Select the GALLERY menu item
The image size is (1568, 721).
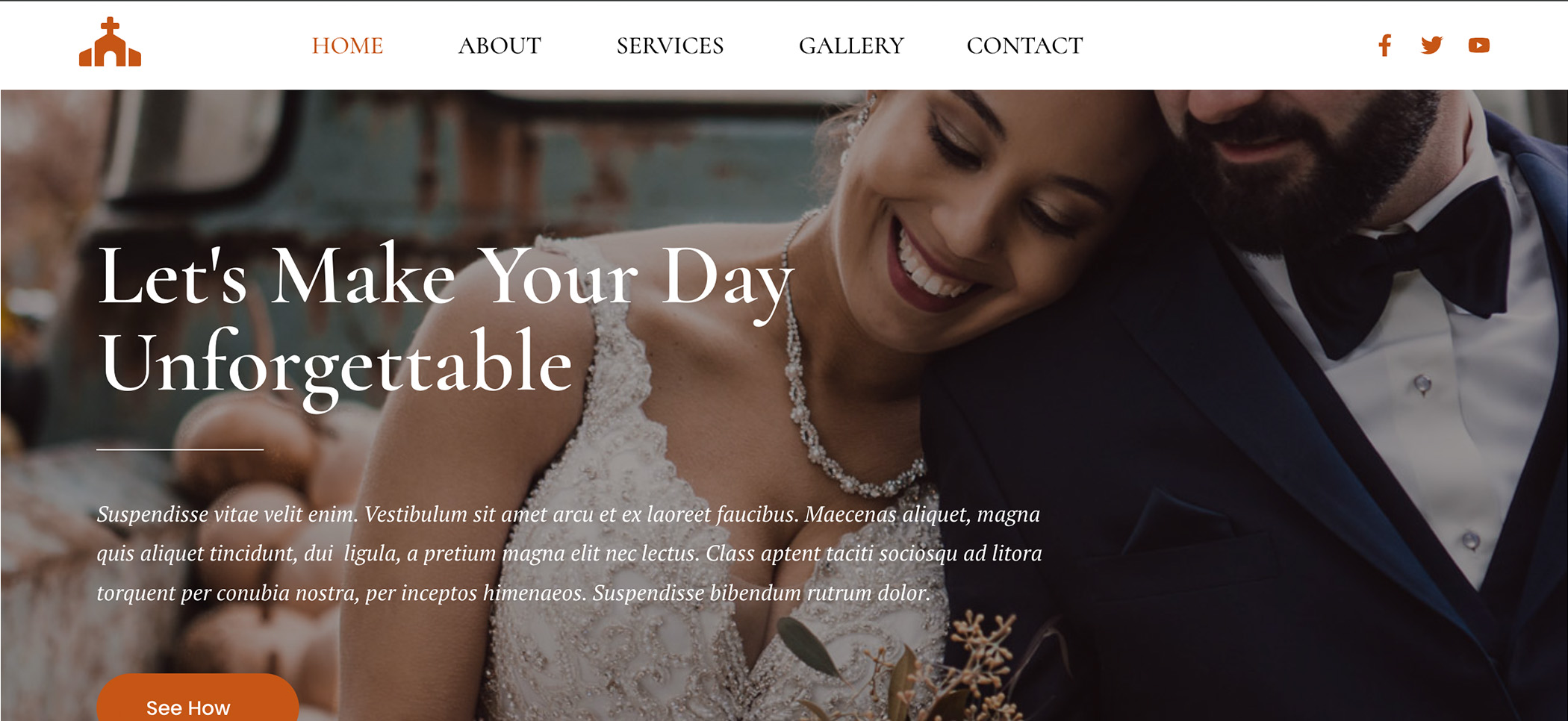coord(851,46)
